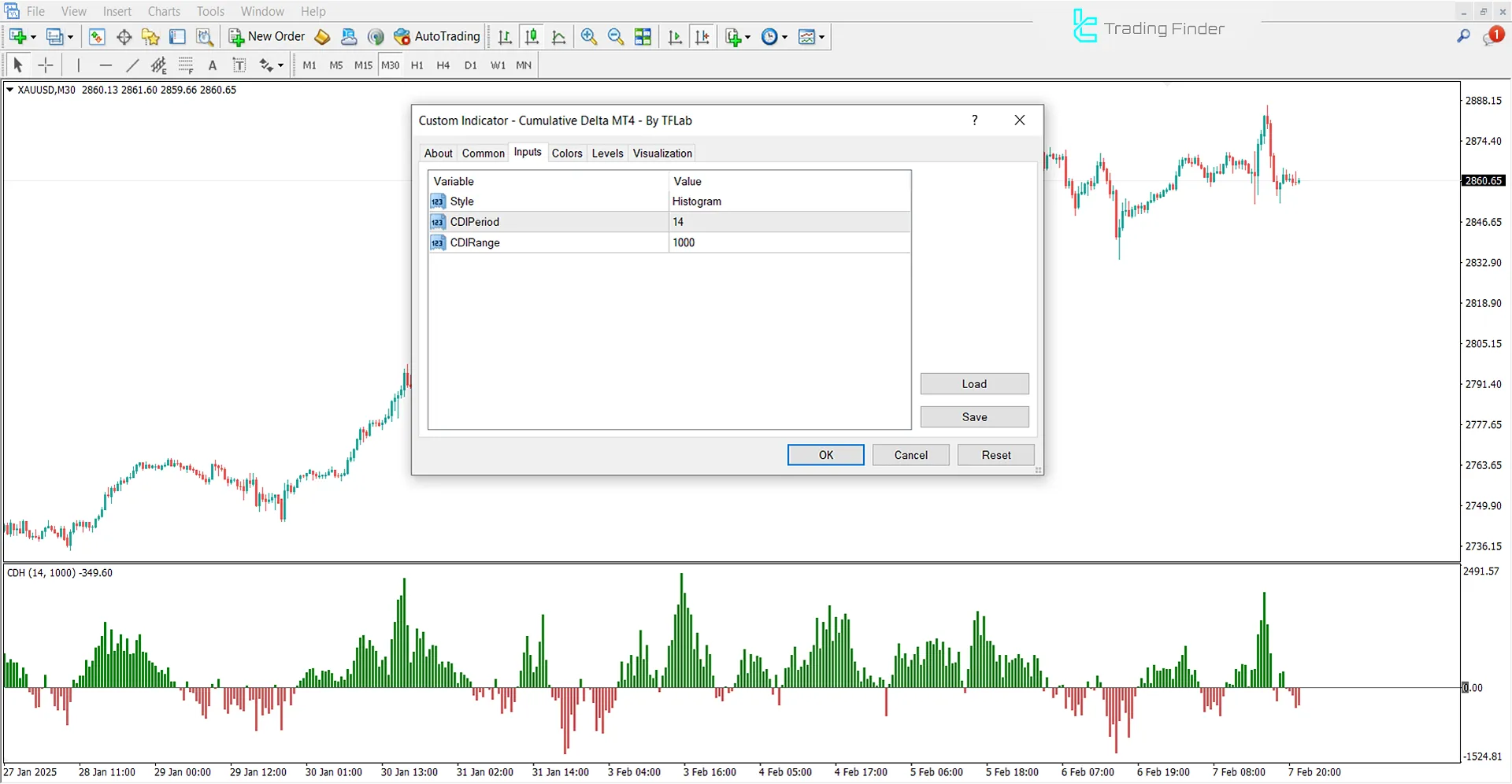Toggle the chart shift
The width and height of the screenshot is (1512, 784).
[702, 36]
